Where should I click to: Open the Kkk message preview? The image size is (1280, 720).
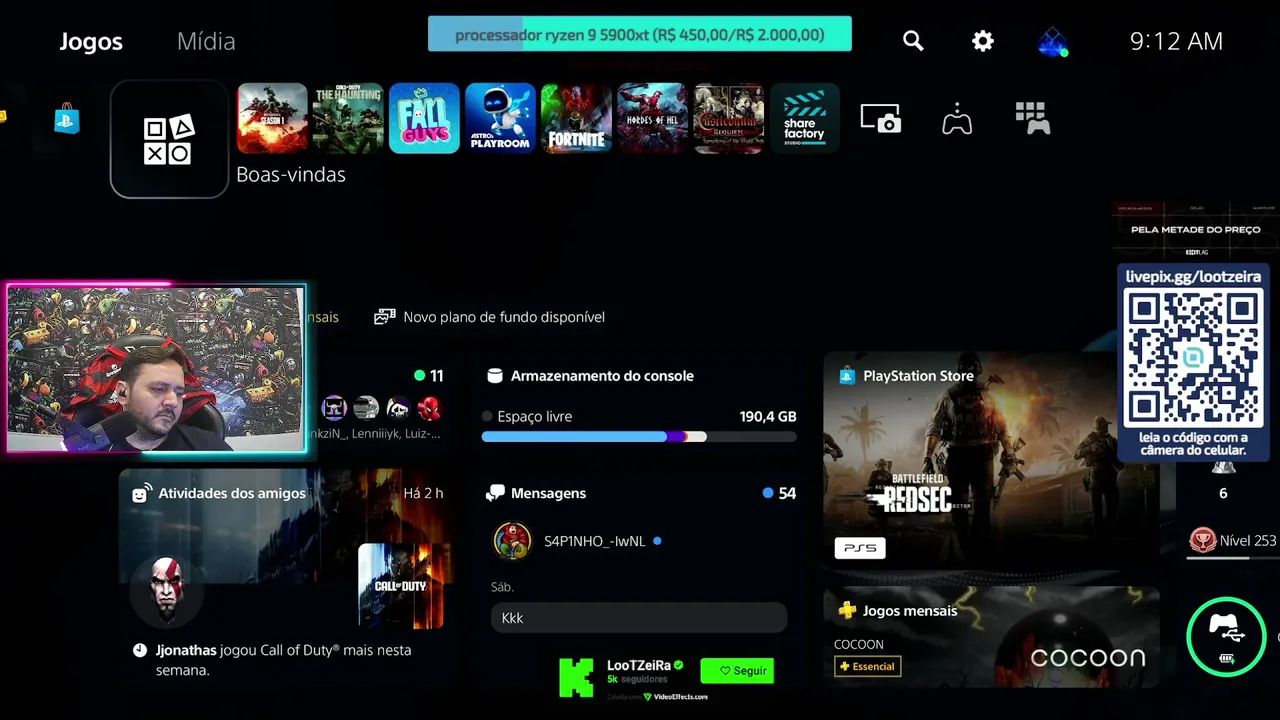[x=639, y=618]
